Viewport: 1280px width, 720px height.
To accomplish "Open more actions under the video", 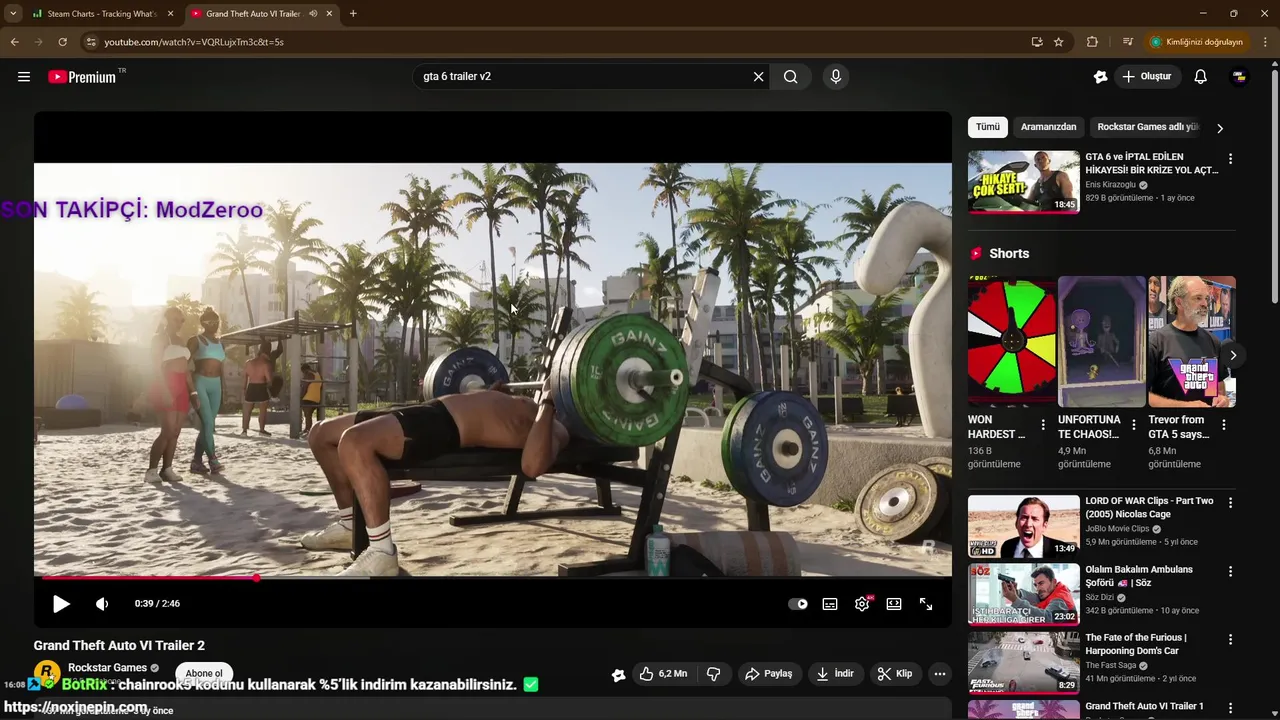I will point(939,674).
